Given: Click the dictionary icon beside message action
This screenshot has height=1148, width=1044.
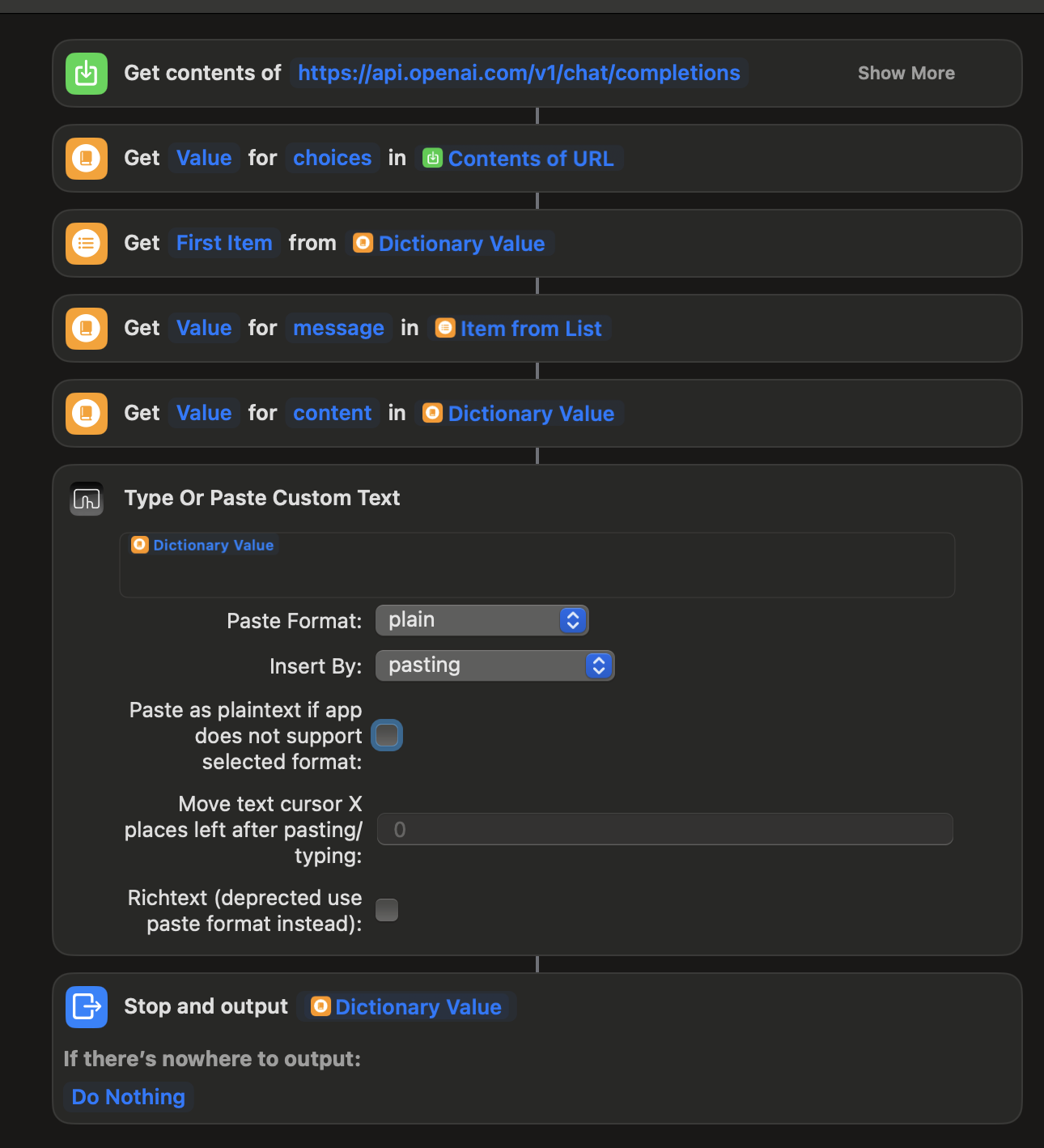Looking at the screenshot, I should [86, 328].
